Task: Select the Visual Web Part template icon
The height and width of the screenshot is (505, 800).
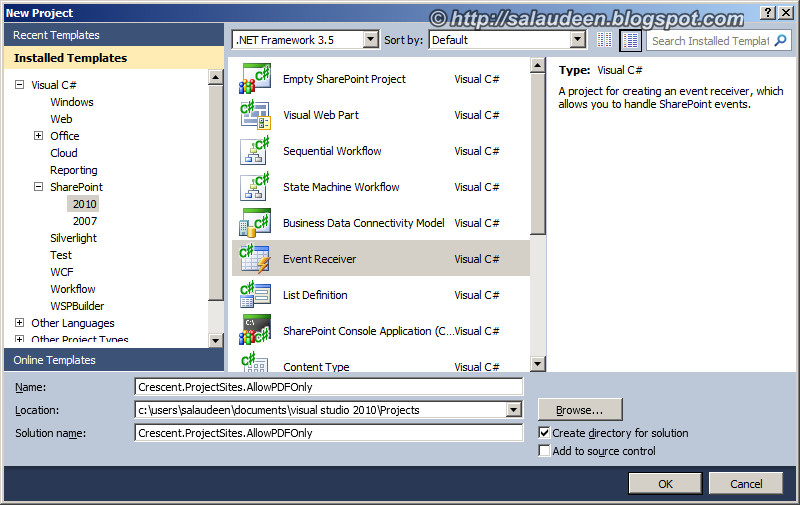Action: [255, 115]
